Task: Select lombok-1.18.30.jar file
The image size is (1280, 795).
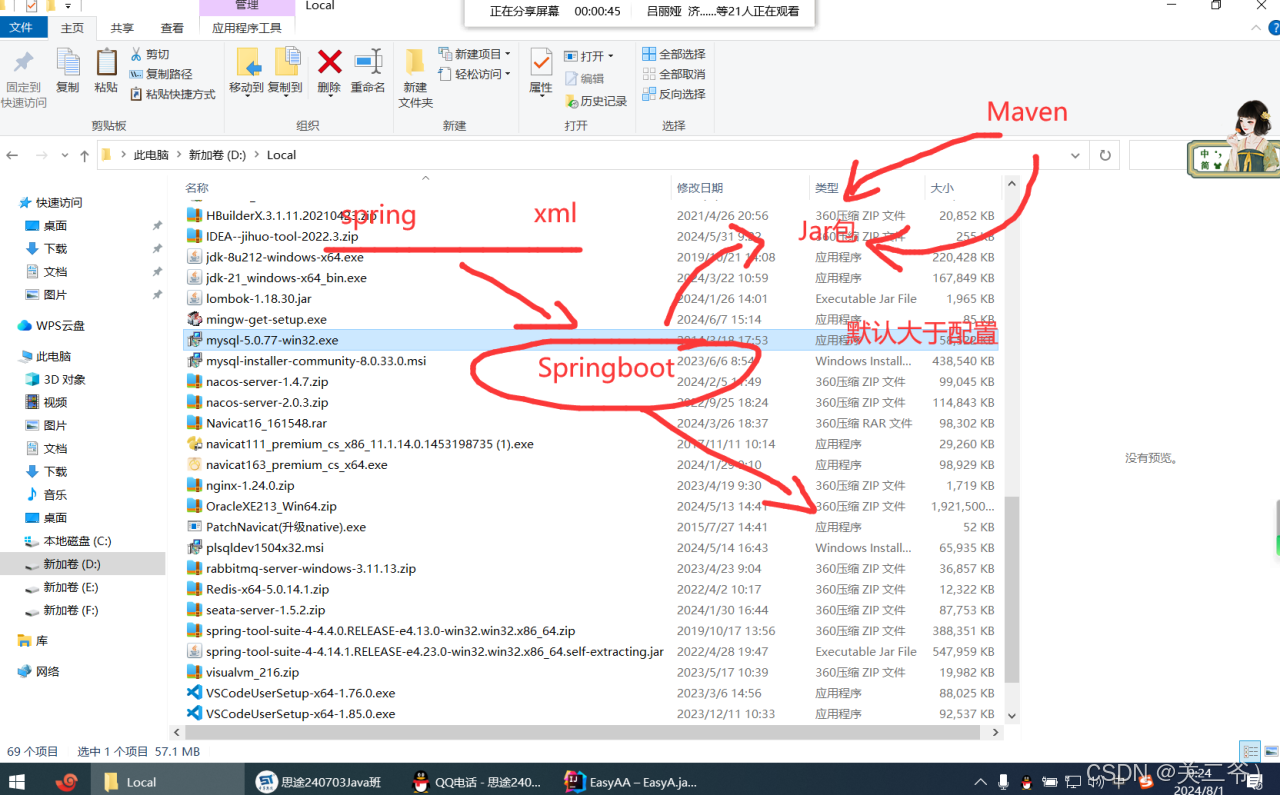Action: pos(258,298)
